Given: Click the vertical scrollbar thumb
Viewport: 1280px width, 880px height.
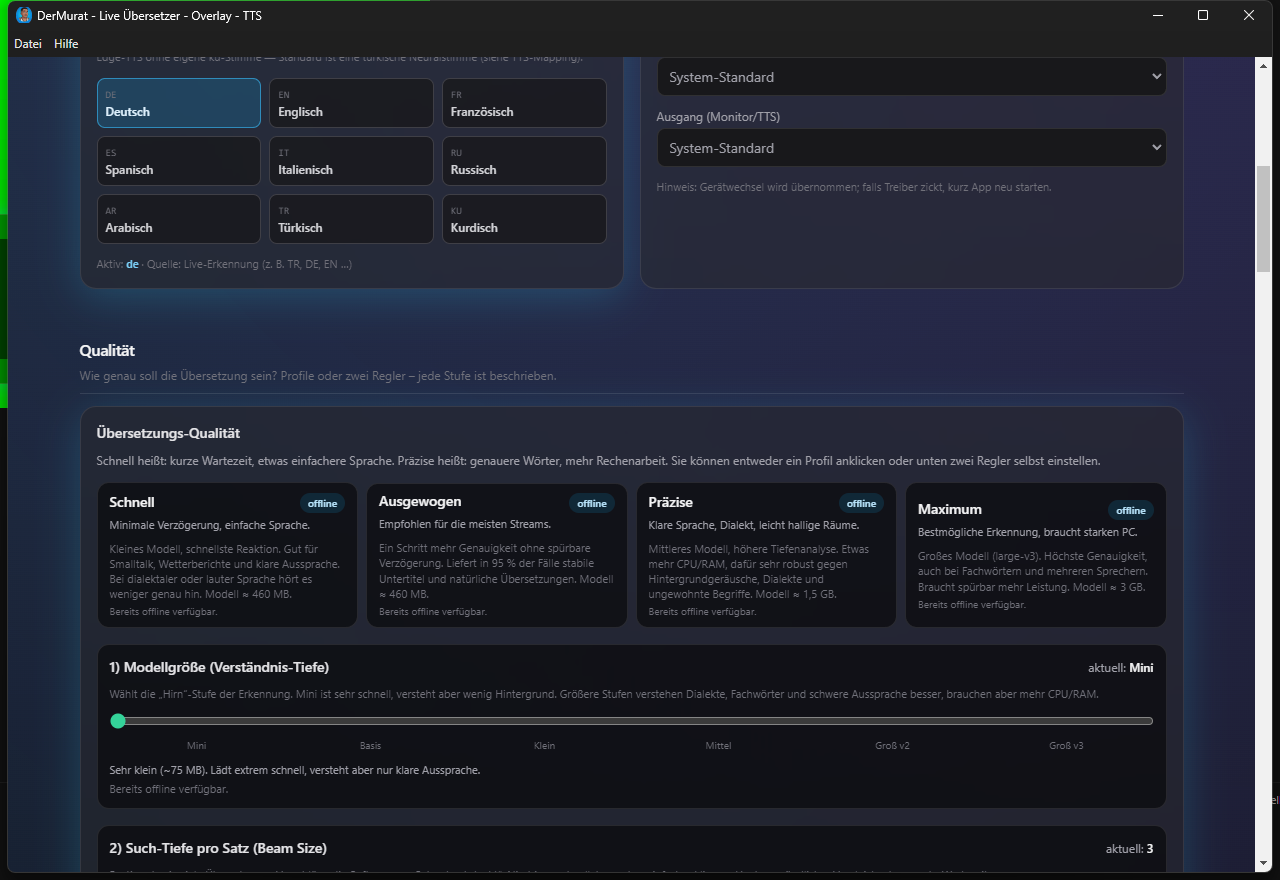Looking at the screenshot, I should [x=1263, y=218].
